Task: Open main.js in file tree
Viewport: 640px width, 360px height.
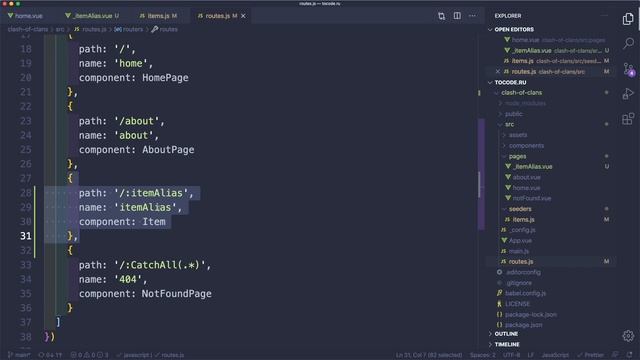Action: [518, 251]
